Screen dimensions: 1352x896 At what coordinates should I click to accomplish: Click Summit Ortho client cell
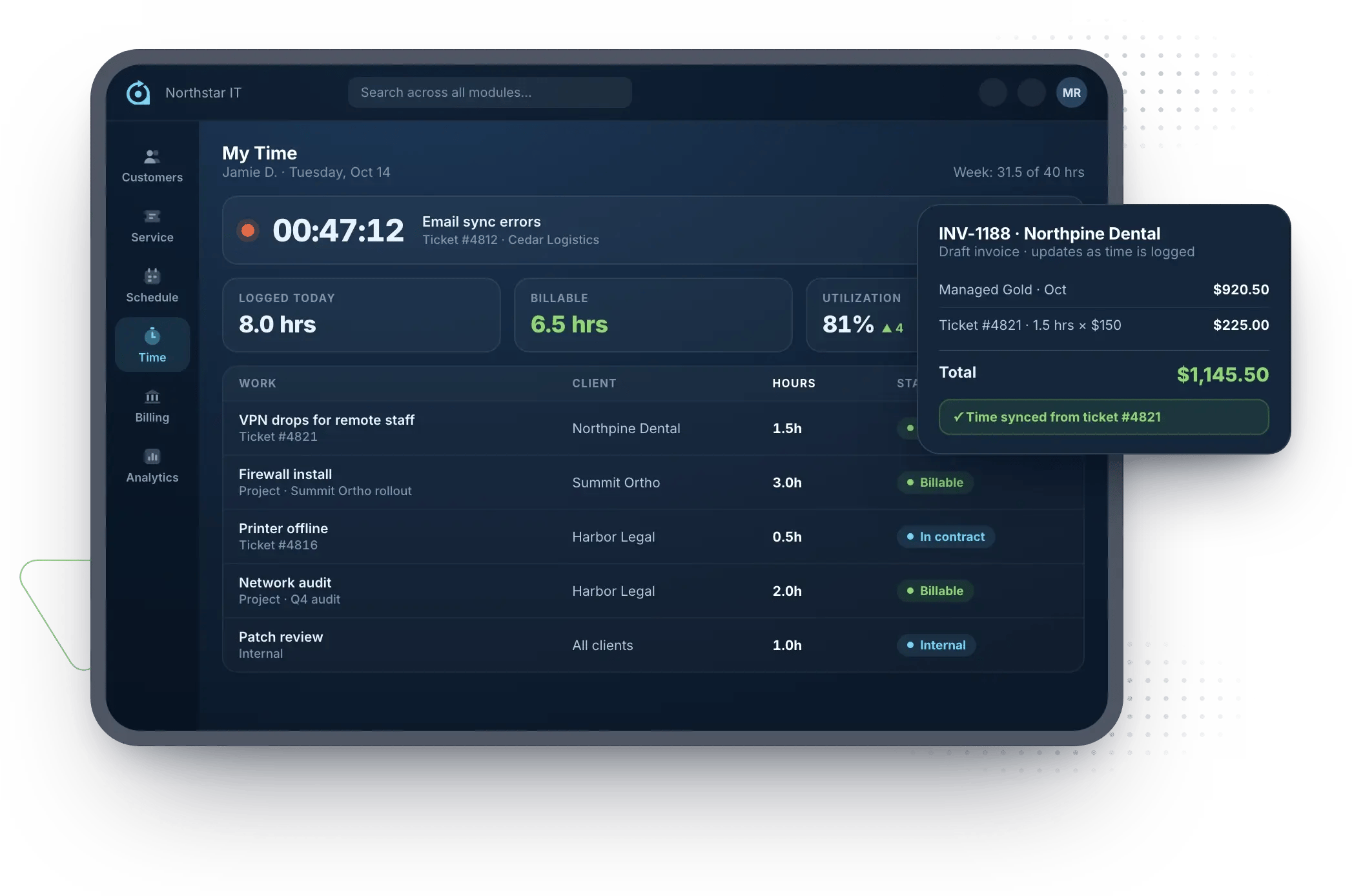tap(616, 483)
